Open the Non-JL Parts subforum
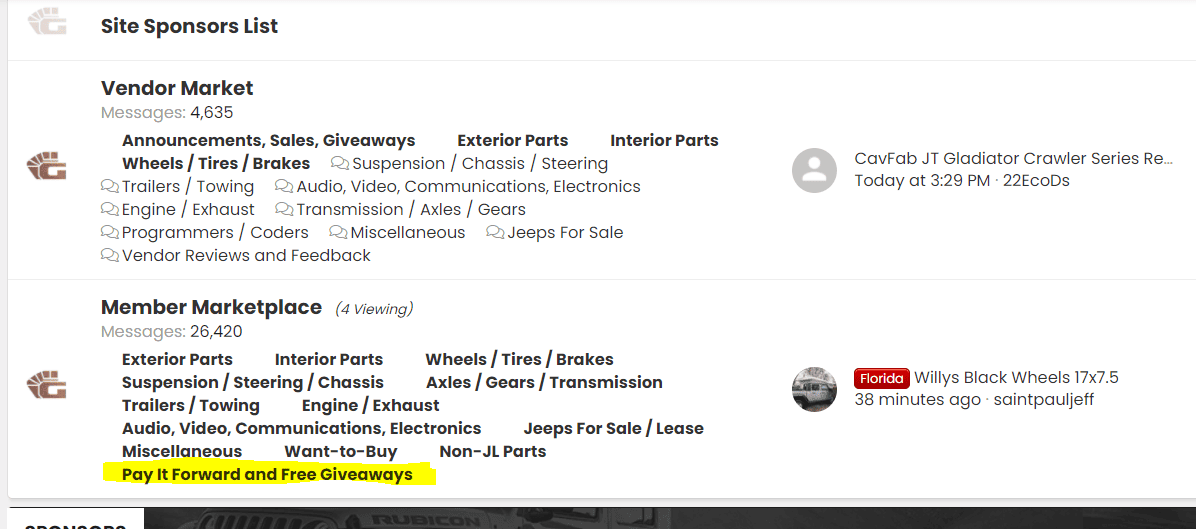 493,451
